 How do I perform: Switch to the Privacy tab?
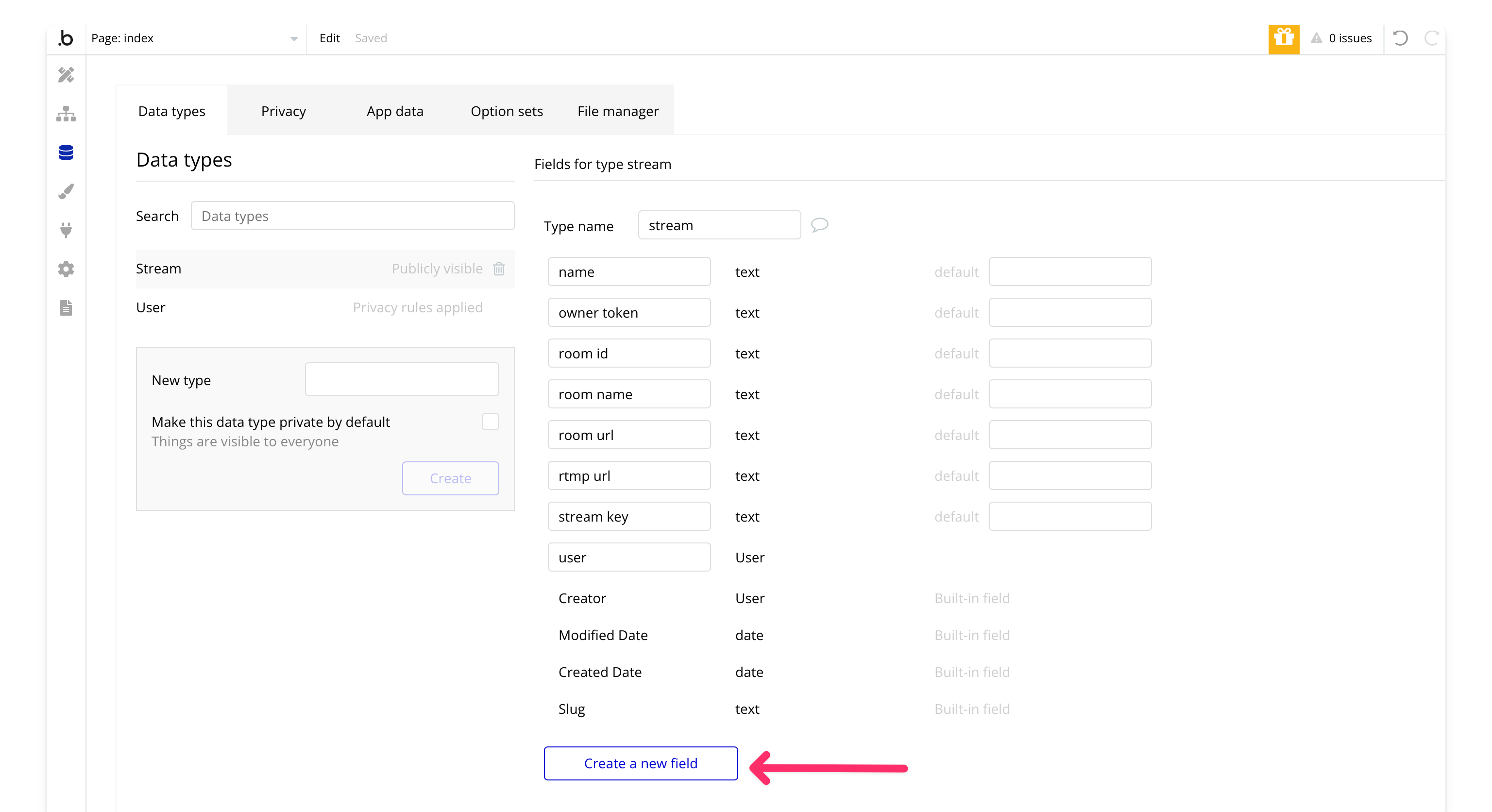click(x=283, y=111)
